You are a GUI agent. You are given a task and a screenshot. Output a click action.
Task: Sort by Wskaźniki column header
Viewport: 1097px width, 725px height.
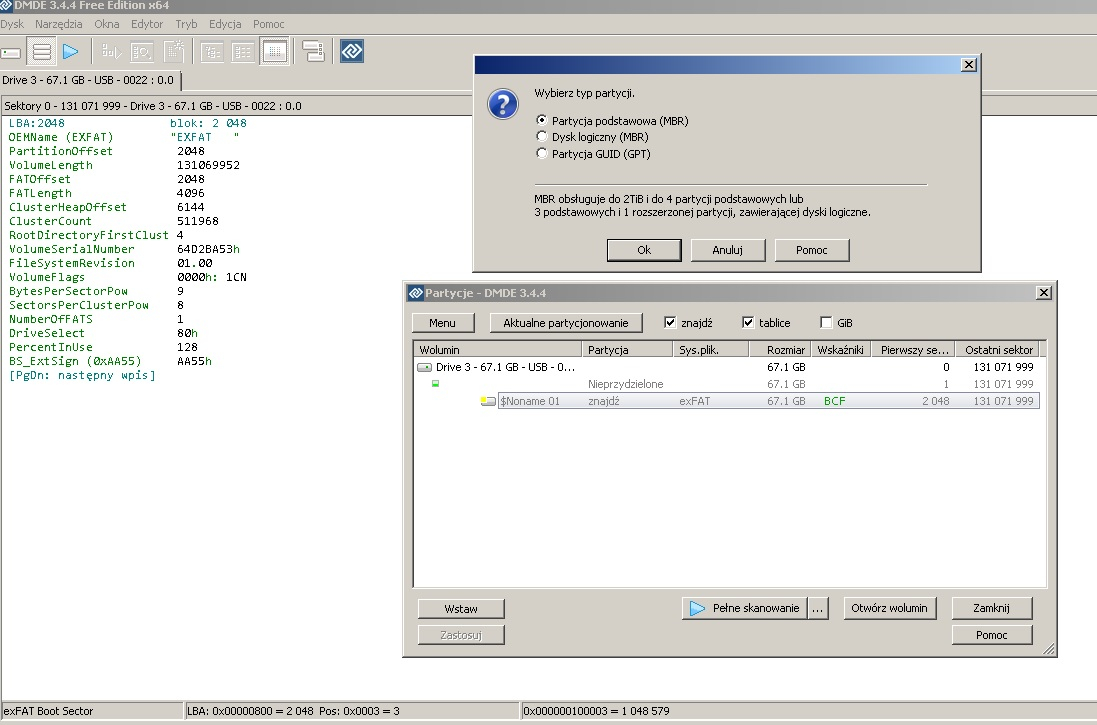[841, 349]
